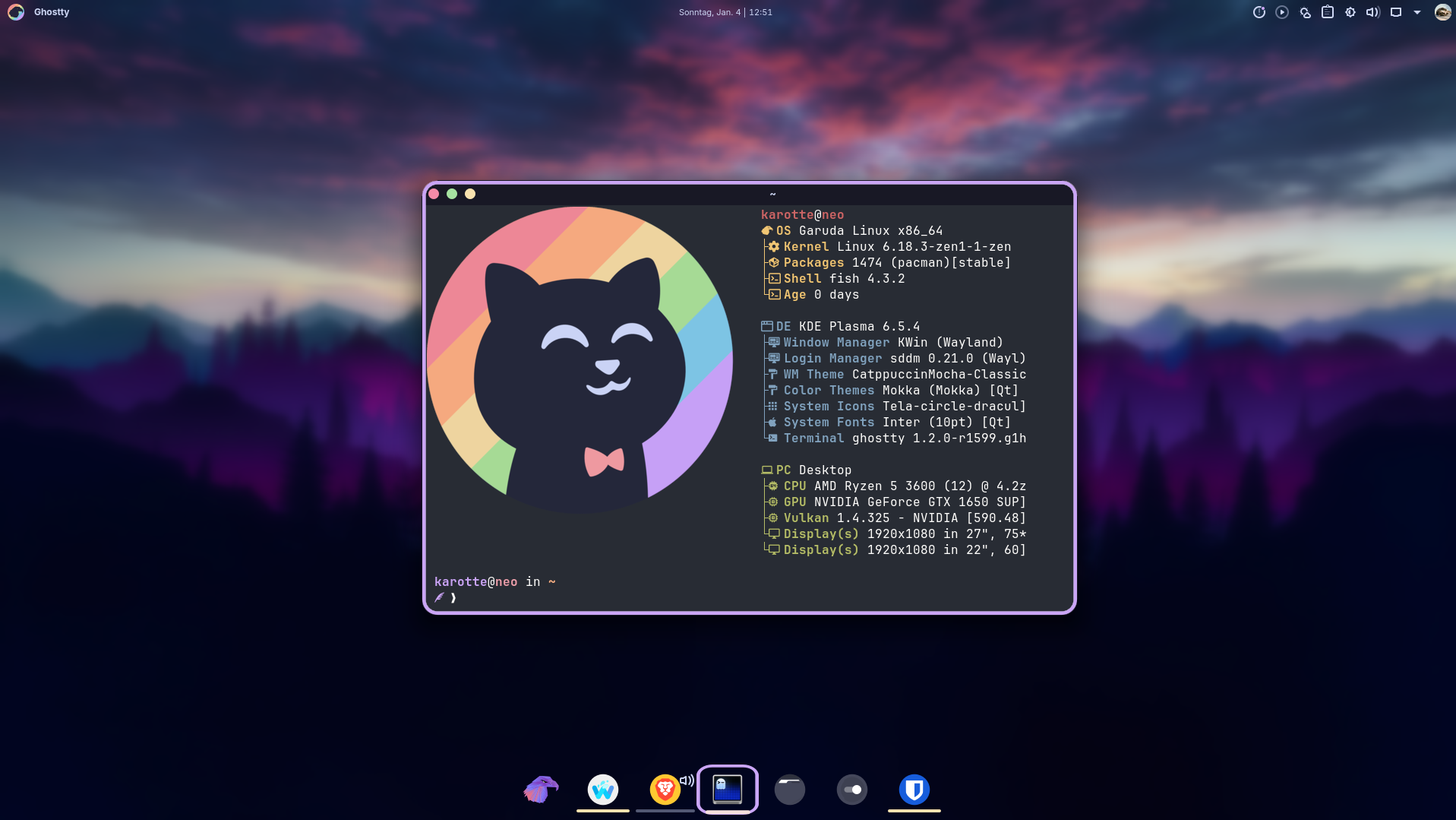The image size is (1456, 820).
Task: Open the weather tray icon
Action: point(1305,12)
